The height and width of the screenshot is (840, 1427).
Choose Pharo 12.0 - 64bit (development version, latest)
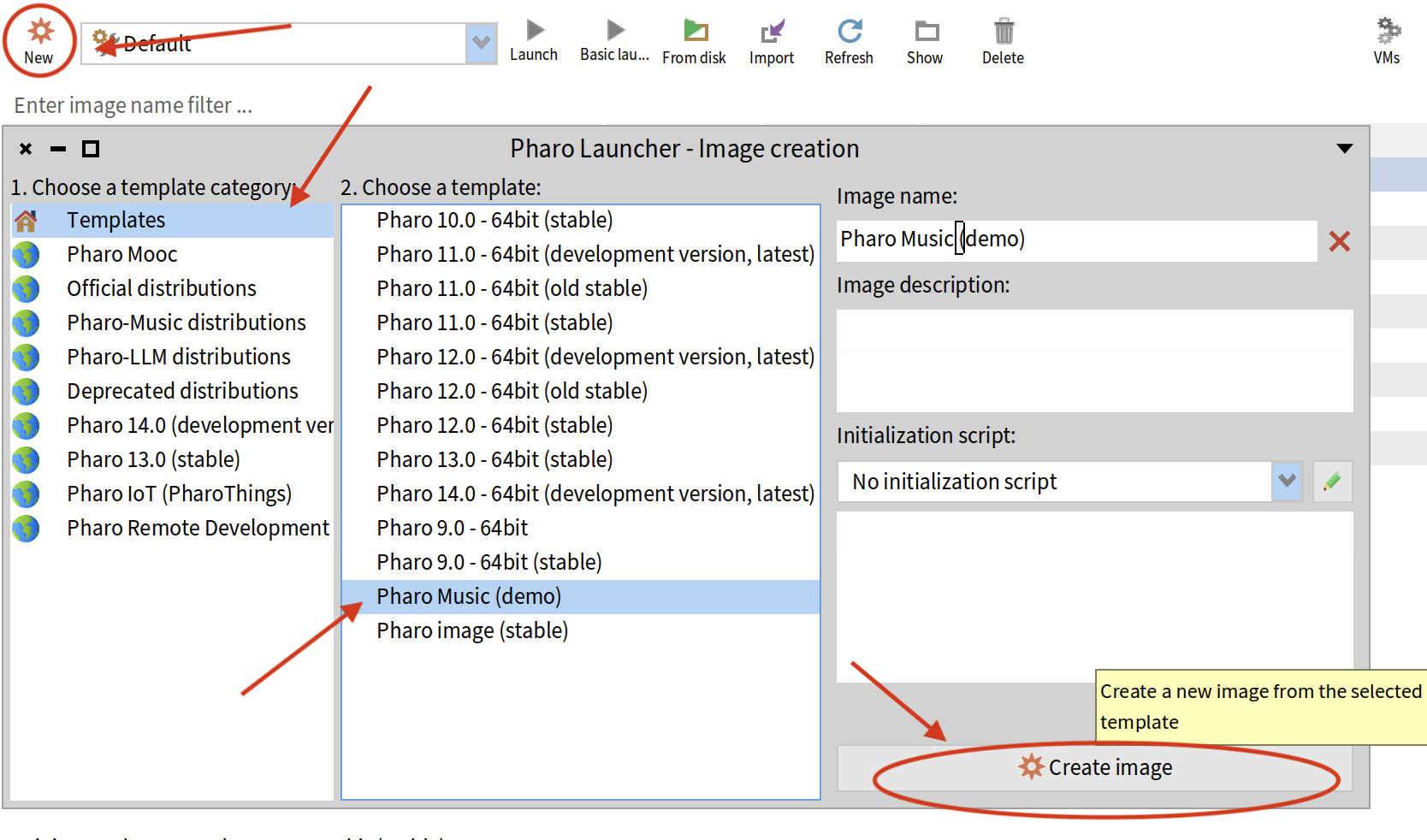(581, 357)
